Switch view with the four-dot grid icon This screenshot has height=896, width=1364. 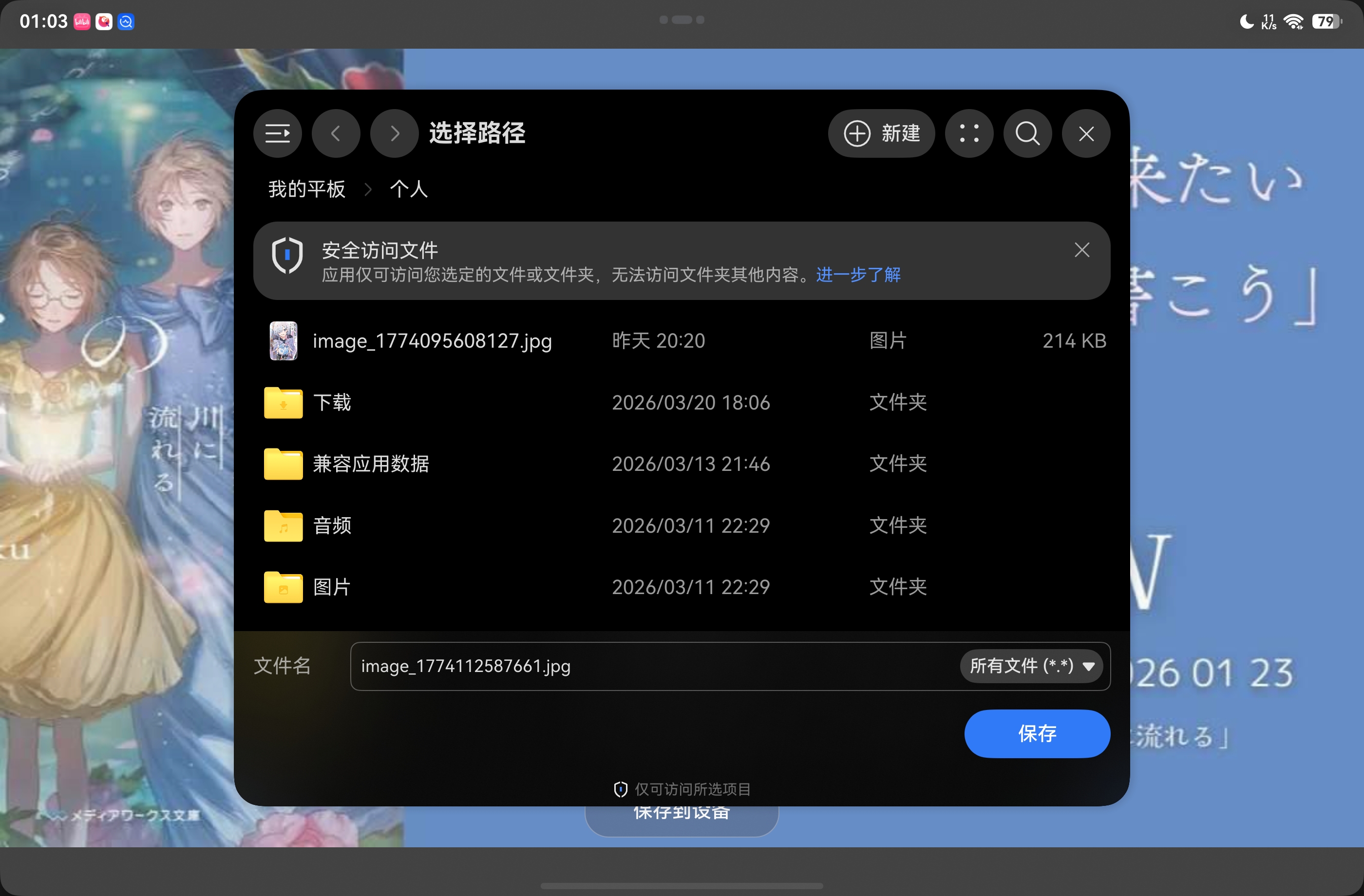tap(969, 133)
